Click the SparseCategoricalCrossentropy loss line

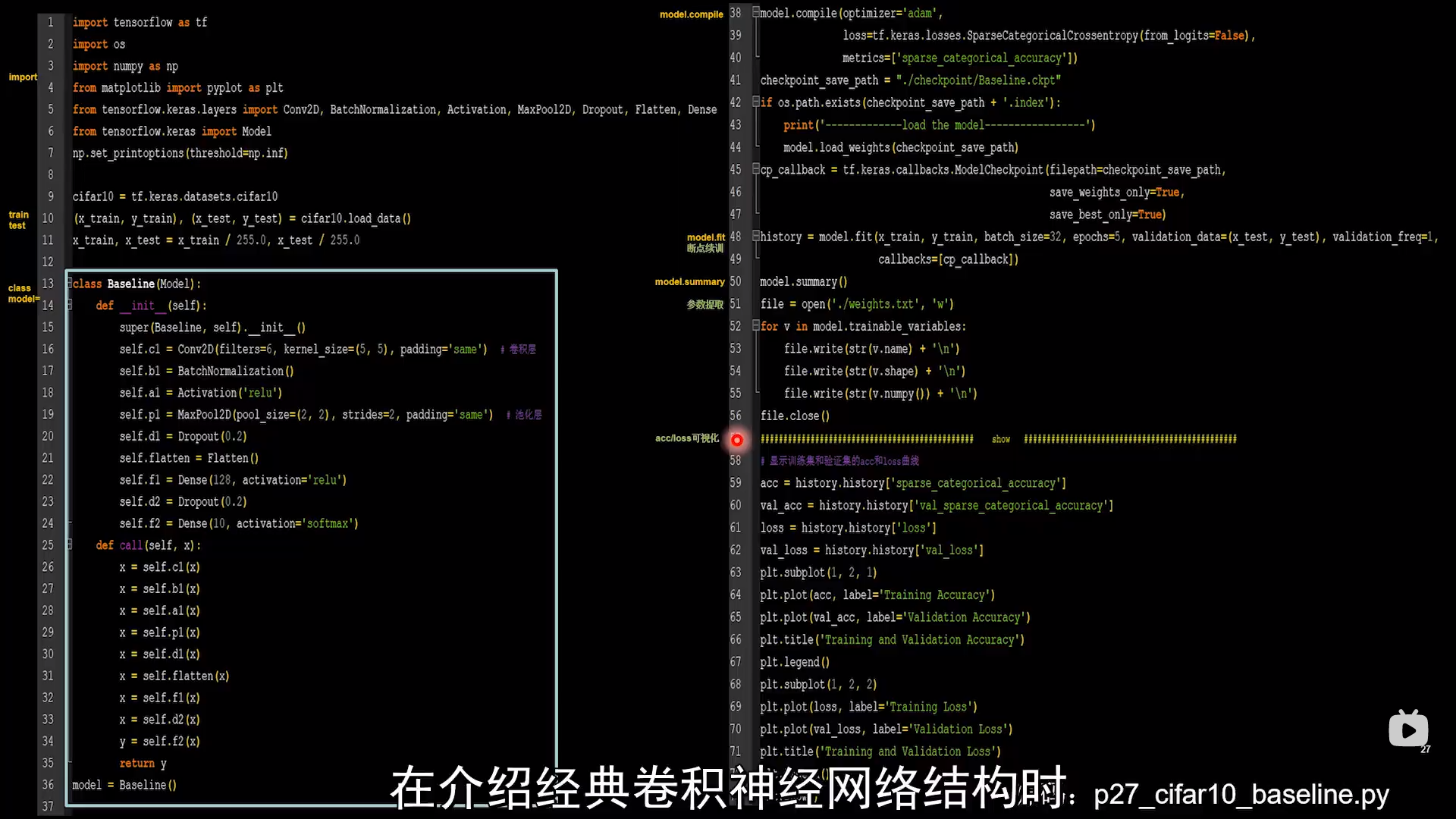click(x=1049, y=36)
